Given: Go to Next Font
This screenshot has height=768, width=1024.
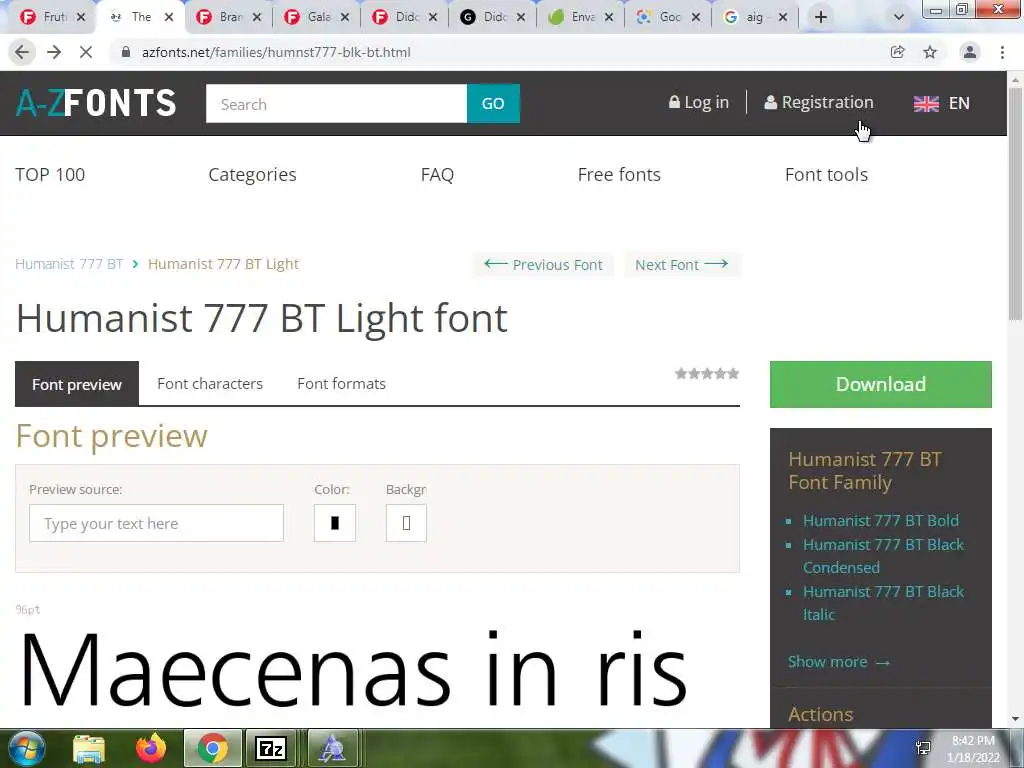Looking at the screenshot, I should (682, 264).
